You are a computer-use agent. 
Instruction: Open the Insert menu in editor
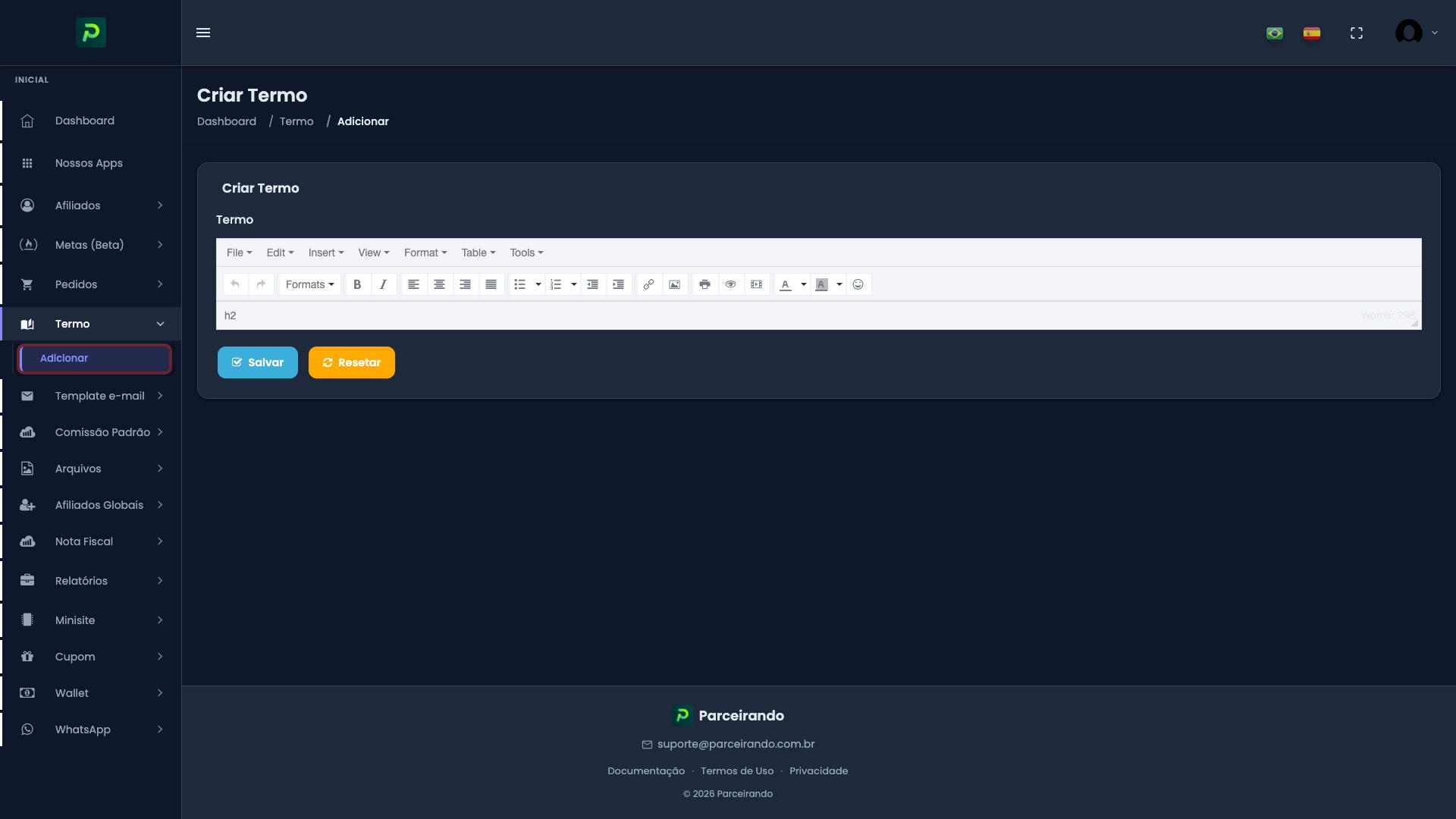pyautogui.click(x=325, y=253)
